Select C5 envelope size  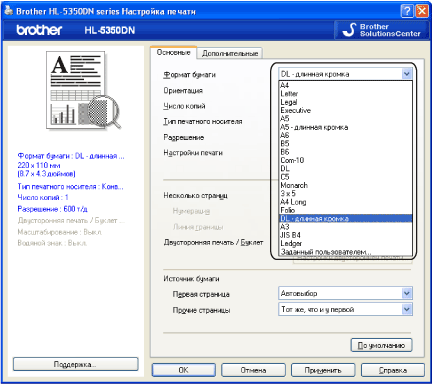pyautogui.click(x=345, y=177)
